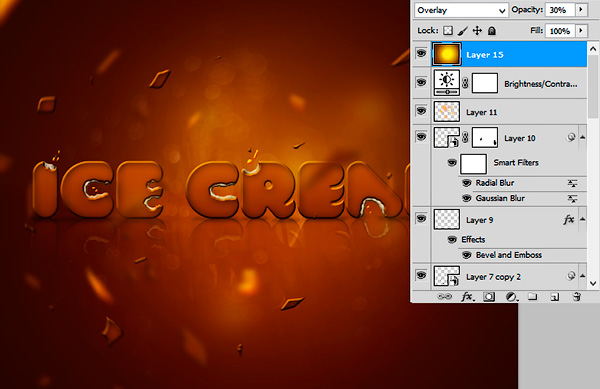Hide Layer 15 using its eye icon
This screenshot has width=600, height=389.
pyautogui.click(x=421, y=53)
